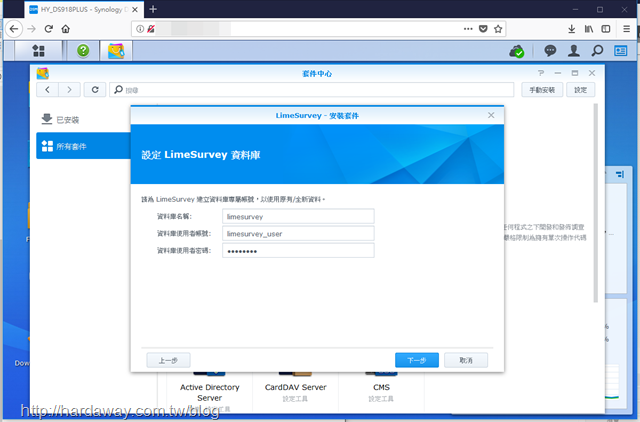The image size is (640, 422).
Task: Open Firefox downloads panel
Action: (571, 29)
